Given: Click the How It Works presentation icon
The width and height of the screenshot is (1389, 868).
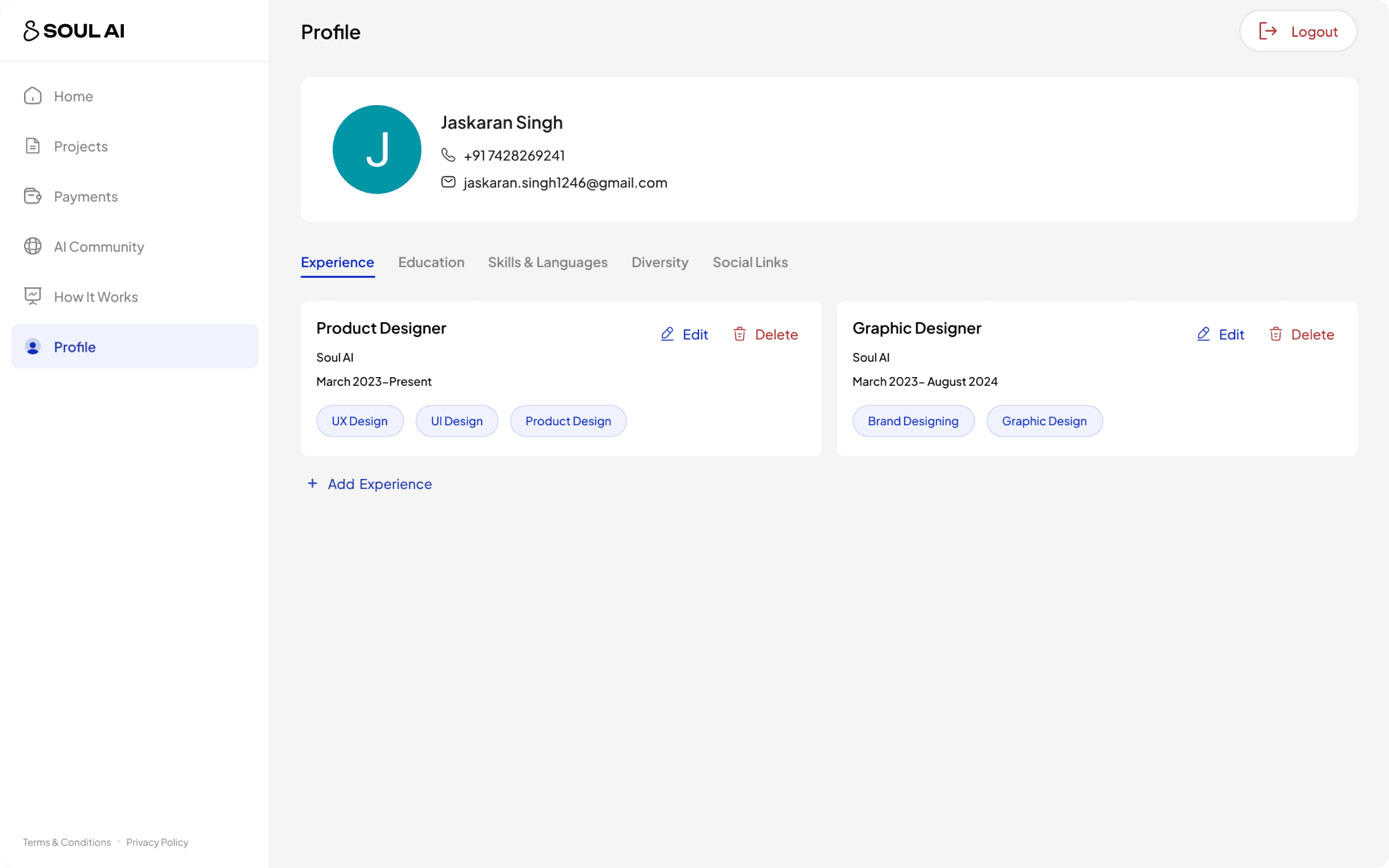Looking at the screenshot, I should tap(33, 296).
